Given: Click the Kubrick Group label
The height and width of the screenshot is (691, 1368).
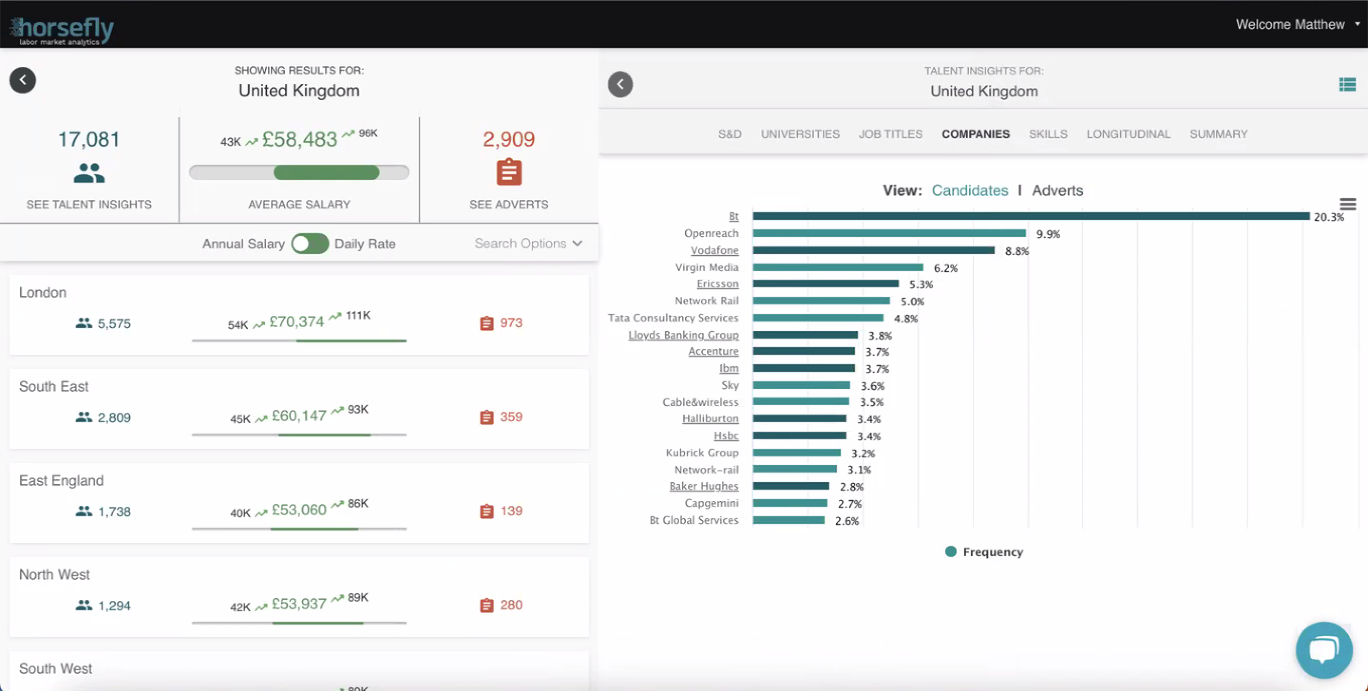Looking at the screenshot, I should (703, 453).
